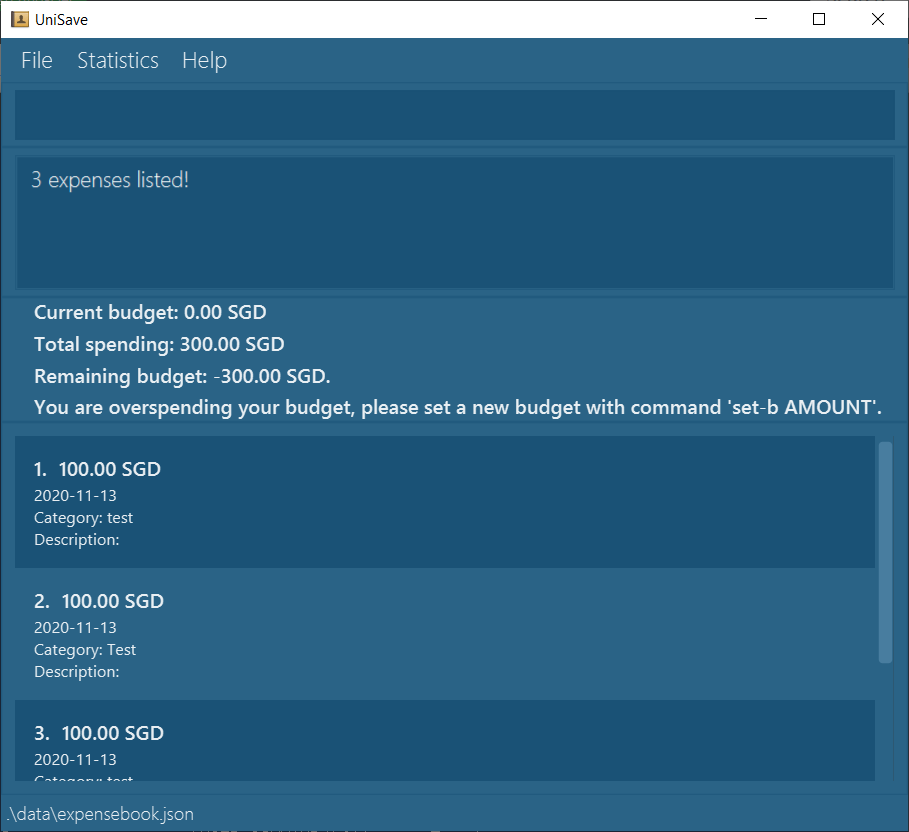Click the 'Remaining budget: -300.00 SGD.' label
Image resolution: width=909 pixels, height=832 pixels.
[x=182, y=376]
